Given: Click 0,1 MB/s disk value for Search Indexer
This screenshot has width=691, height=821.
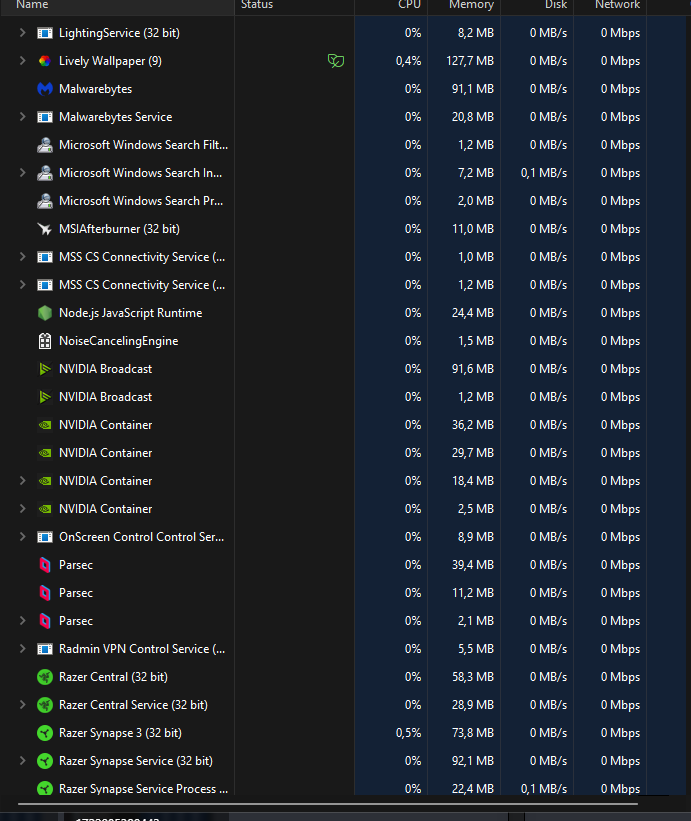Looking at the screenshot, I should [x=544, y=173].
